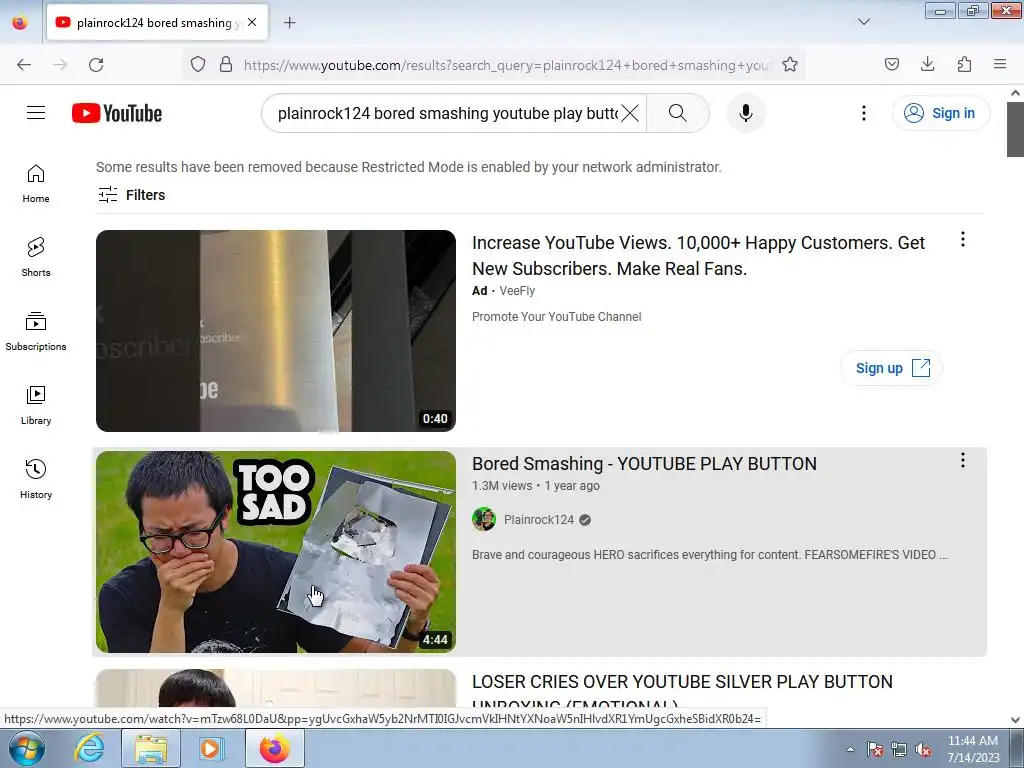This screenshot has height=768, width=1024.
Task: Click the page scrollbar down arrow
Action: point(1015,720)
